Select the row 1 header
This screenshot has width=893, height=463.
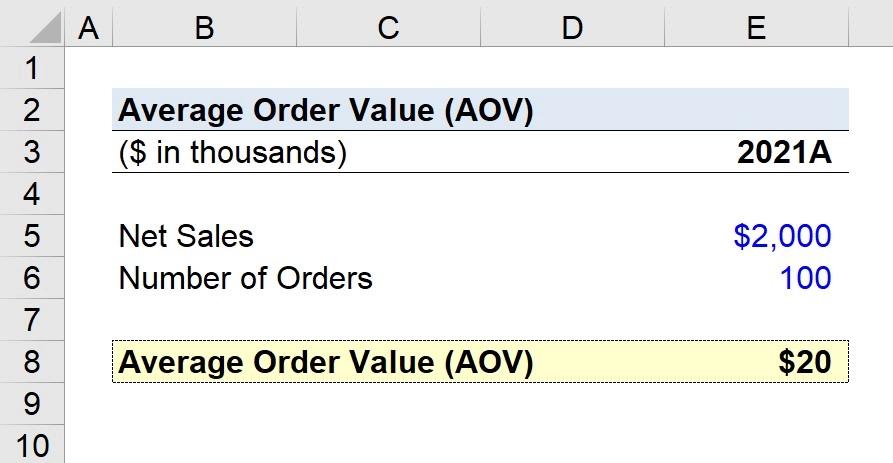[x=32, y=69]
